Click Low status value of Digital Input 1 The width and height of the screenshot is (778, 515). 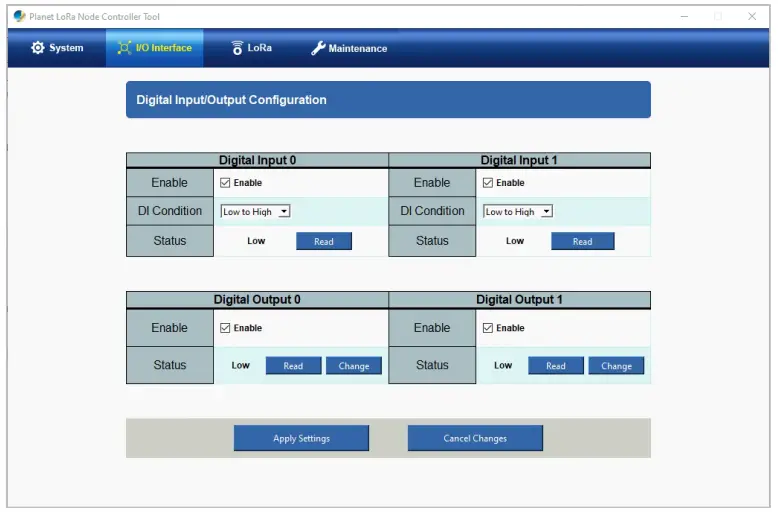click(x=515, y=241)
